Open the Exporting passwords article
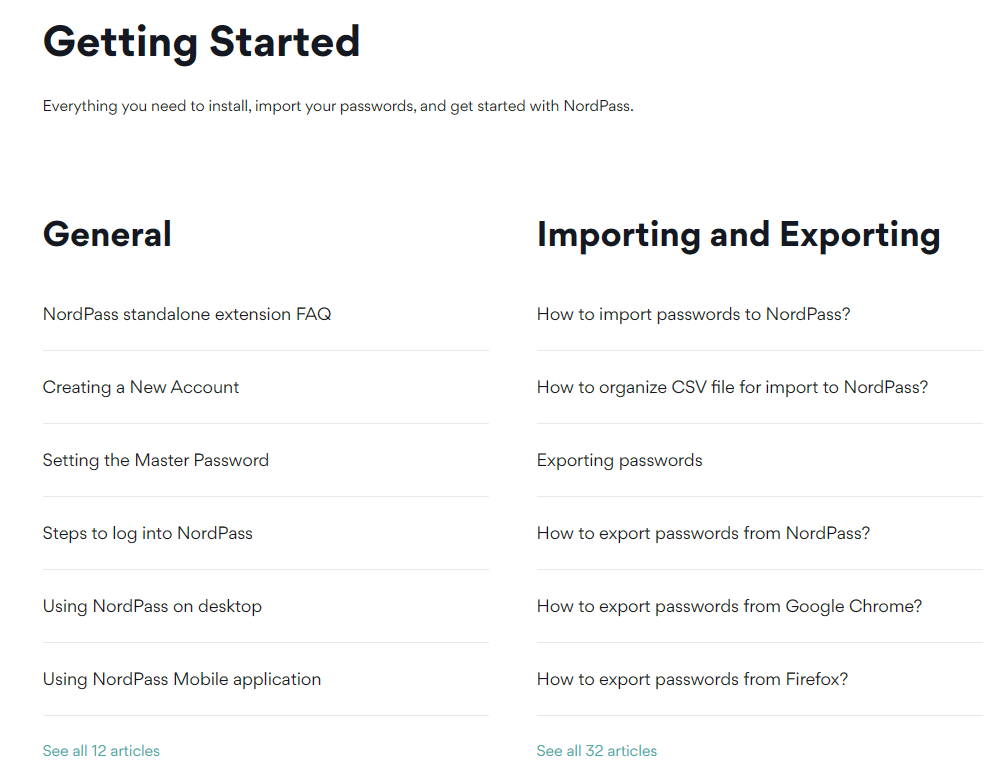986x782 pixels. tap(619, 460)
